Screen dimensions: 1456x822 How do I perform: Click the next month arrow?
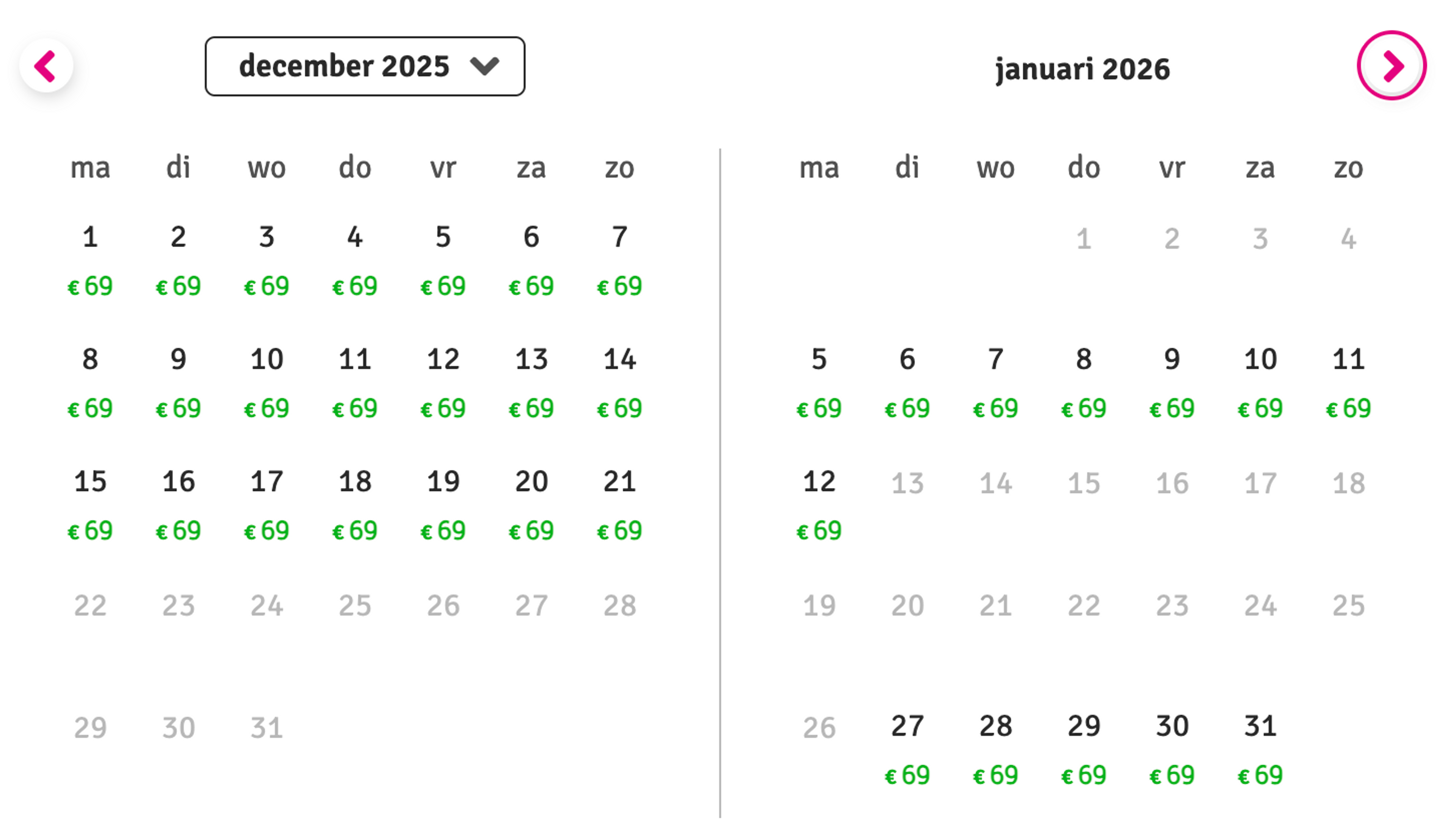[1390, 66]
